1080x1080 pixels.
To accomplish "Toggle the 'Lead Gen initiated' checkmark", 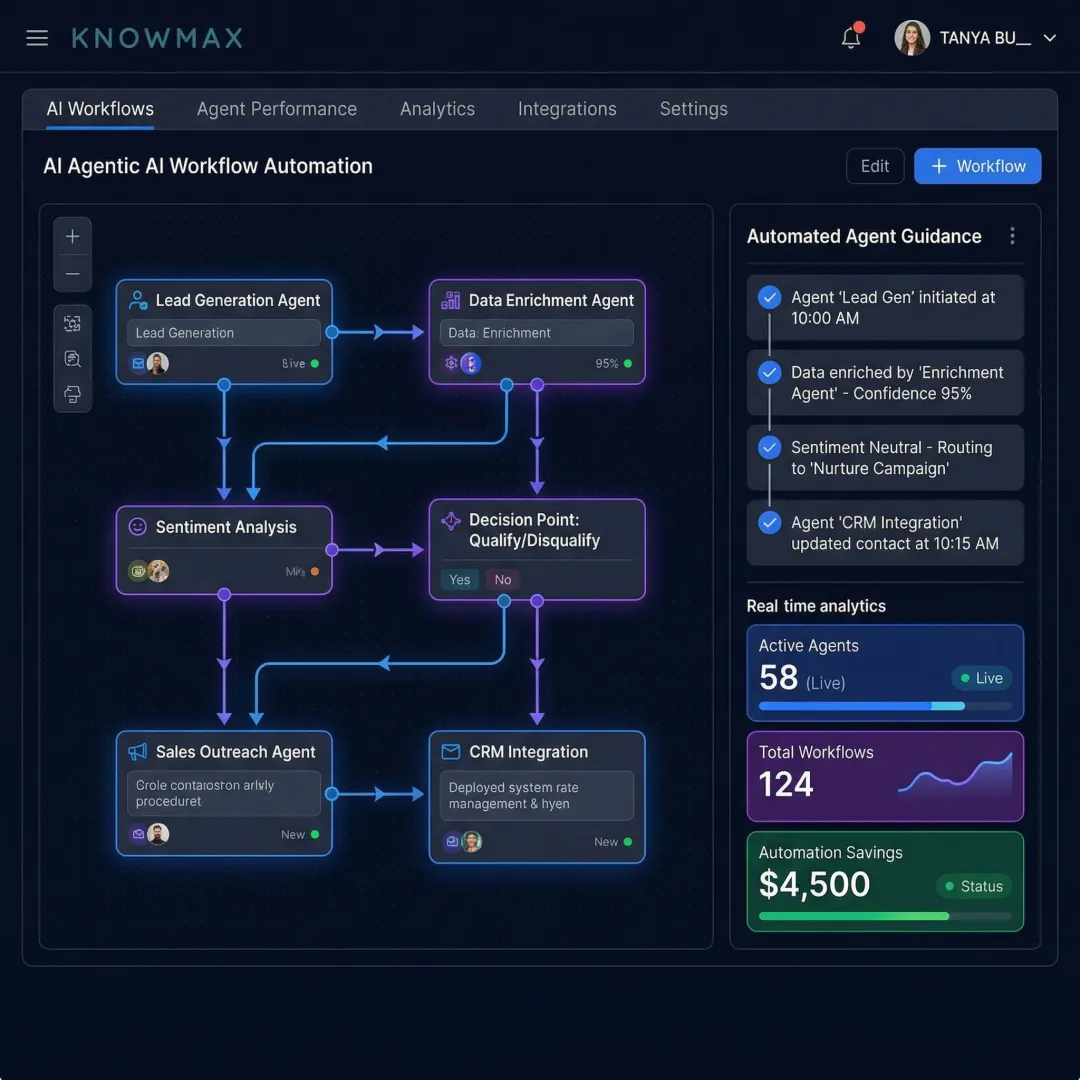I will tap(769, 298).
